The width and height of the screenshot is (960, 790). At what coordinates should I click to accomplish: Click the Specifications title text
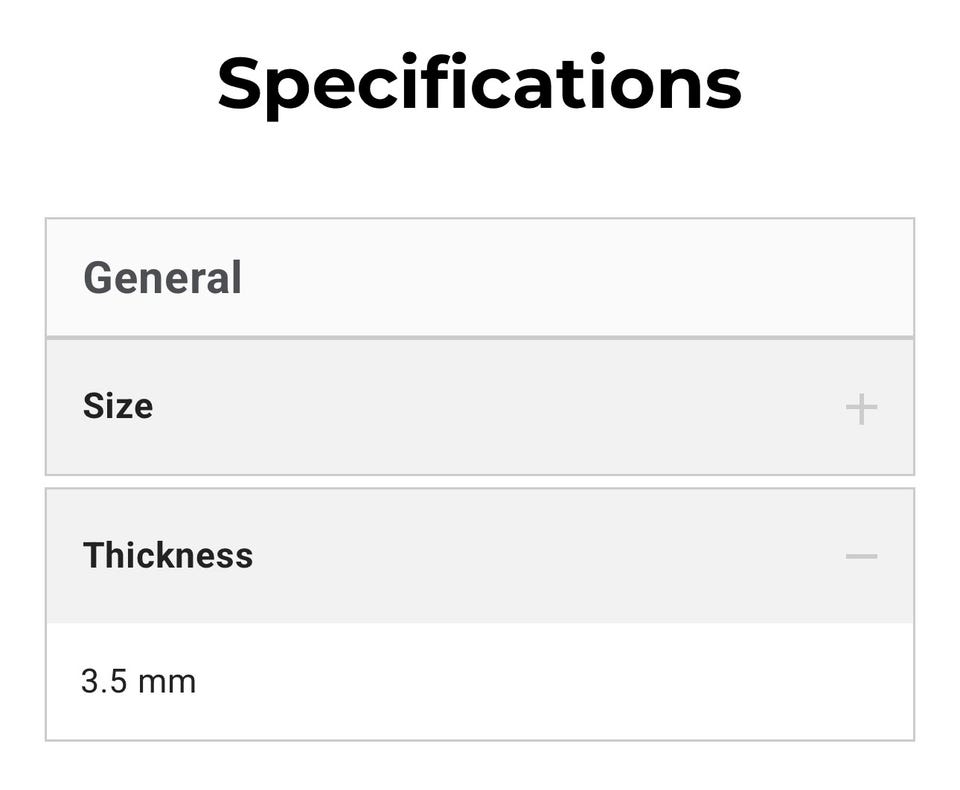tap(480, 84)
